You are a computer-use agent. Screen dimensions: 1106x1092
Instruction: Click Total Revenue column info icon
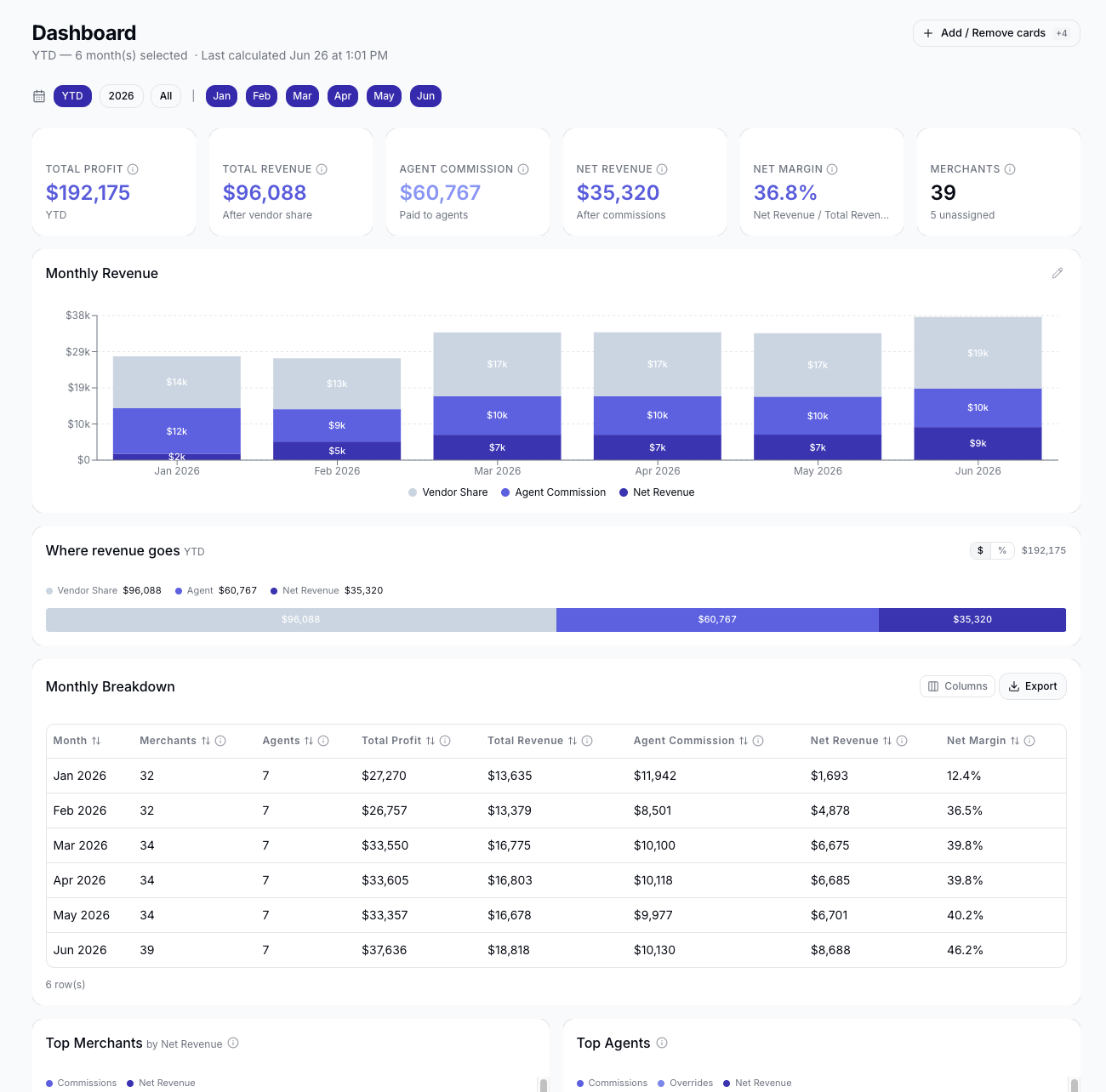point(587,741)
